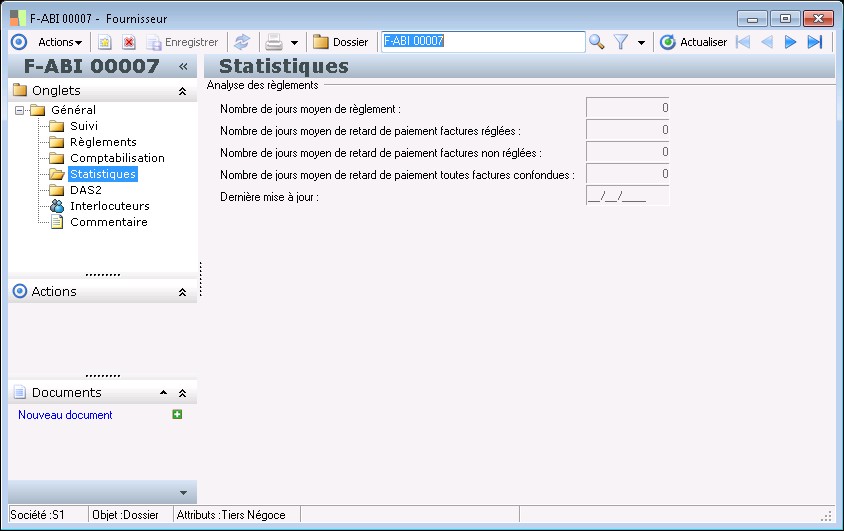Collapse the Documents panel double chevron
844x531 pixels.
click(182, 393)
